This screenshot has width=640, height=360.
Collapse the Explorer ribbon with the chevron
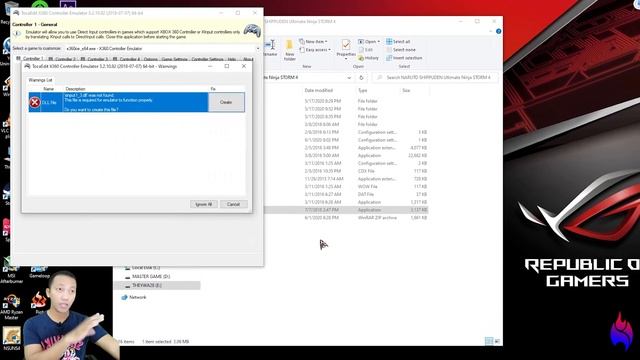point(491,31)
